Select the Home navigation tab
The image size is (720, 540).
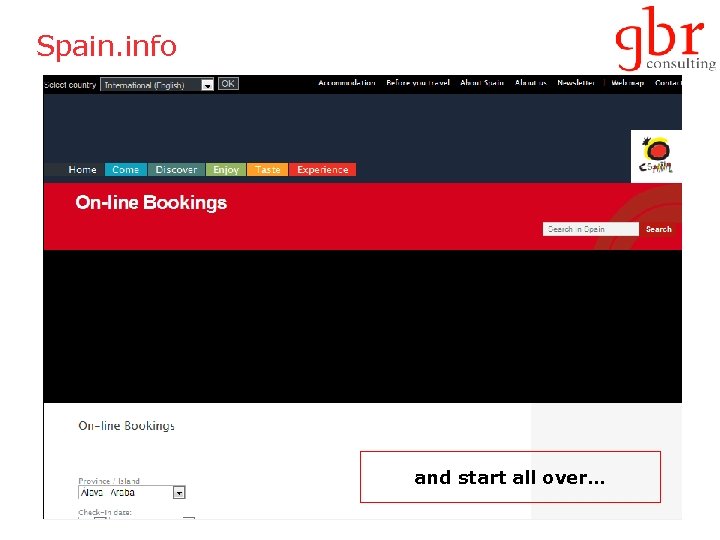tap(82, 169)
